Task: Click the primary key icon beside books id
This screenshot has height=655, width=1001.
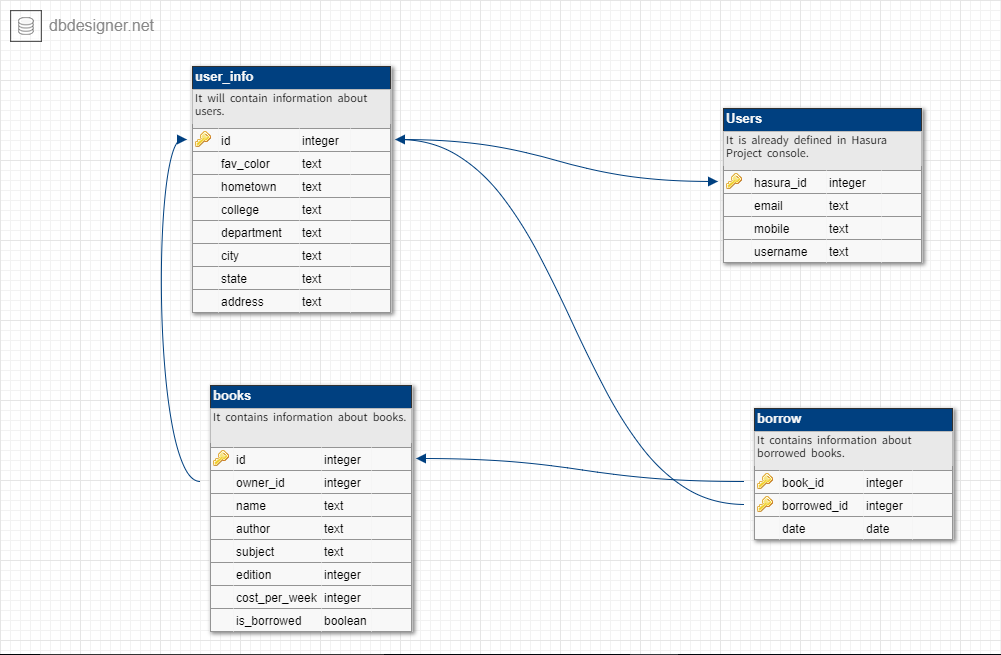Action: [x=221, y=459]
